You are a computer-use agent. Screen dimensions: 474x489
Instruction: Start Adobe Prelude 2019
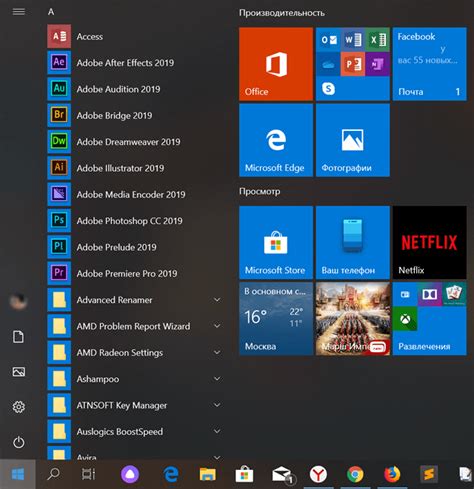tap(135, 247)
